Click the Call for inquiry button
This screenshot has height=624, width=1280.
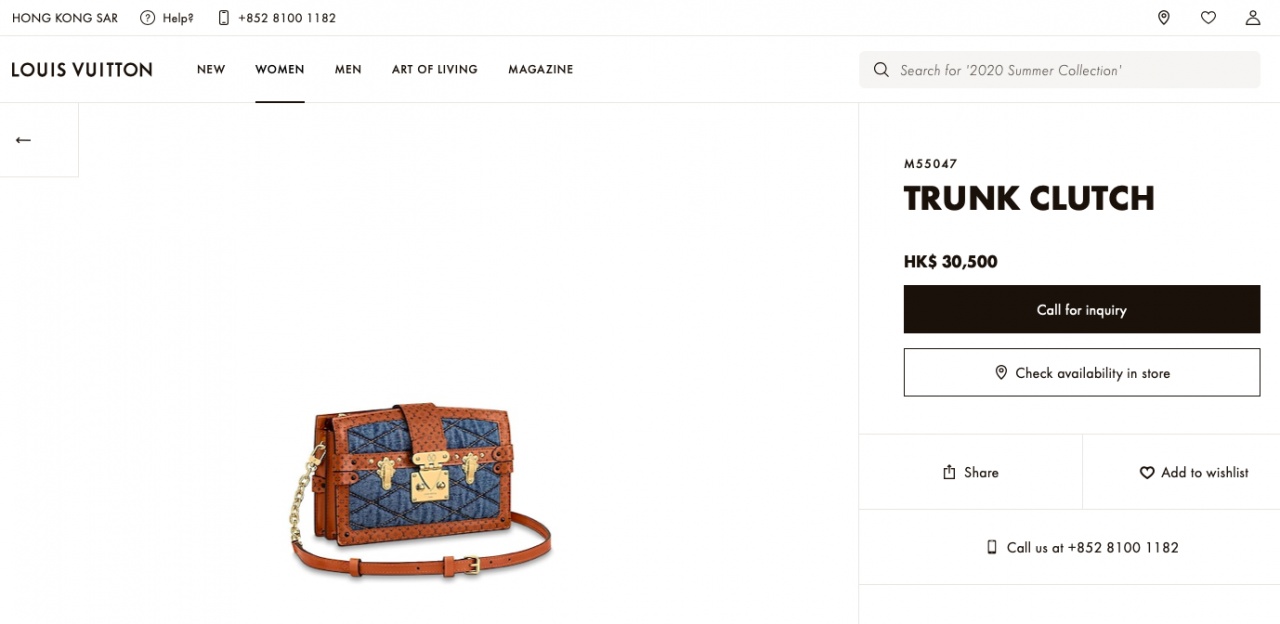(x=1082, y=309)
